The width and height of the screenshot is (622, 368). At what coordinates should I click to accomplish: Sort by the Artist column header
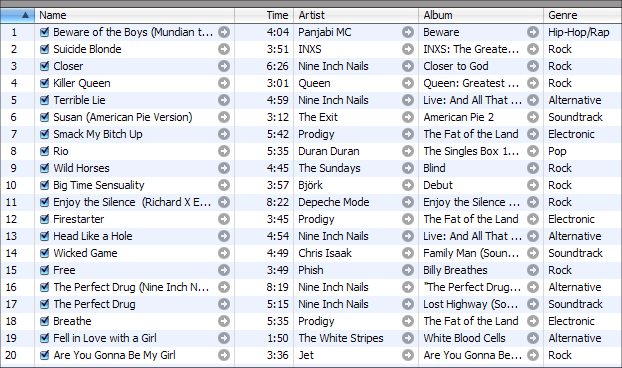356,15
